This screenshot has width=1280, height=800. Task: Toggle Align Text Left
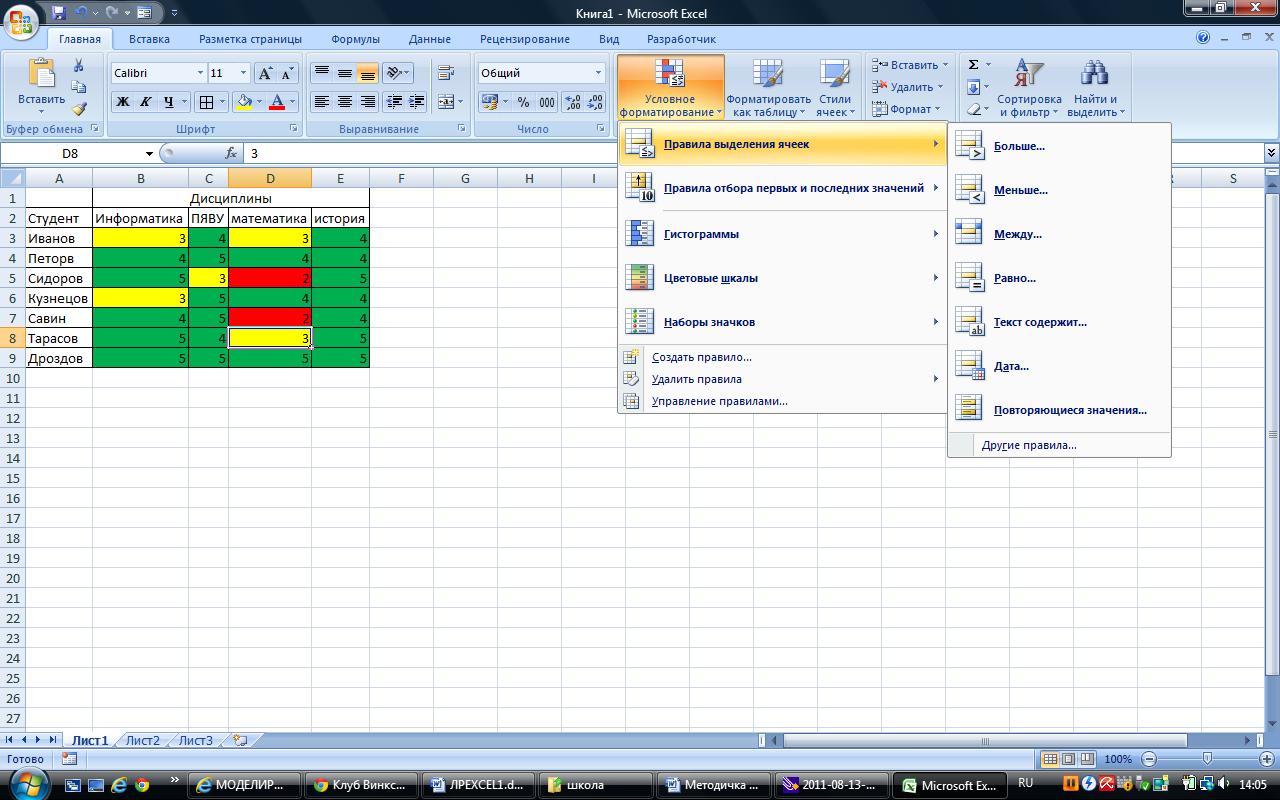[x=321, y=102]
